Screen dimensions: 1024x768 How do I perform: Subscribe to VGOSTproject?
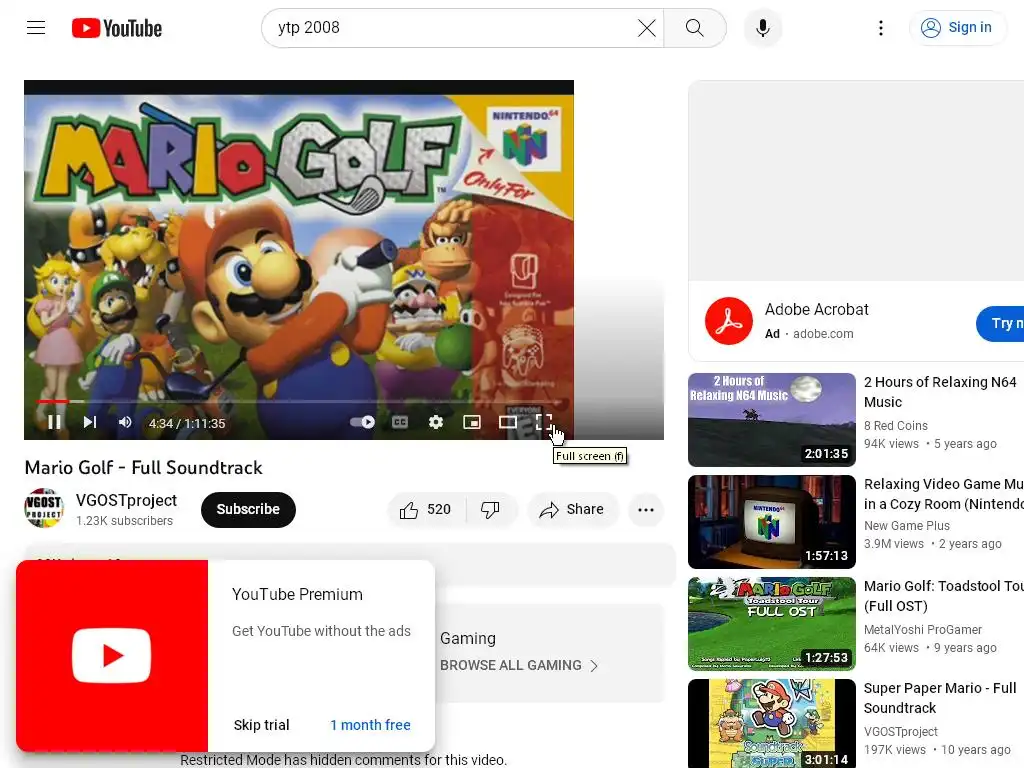tap(248, 509)
